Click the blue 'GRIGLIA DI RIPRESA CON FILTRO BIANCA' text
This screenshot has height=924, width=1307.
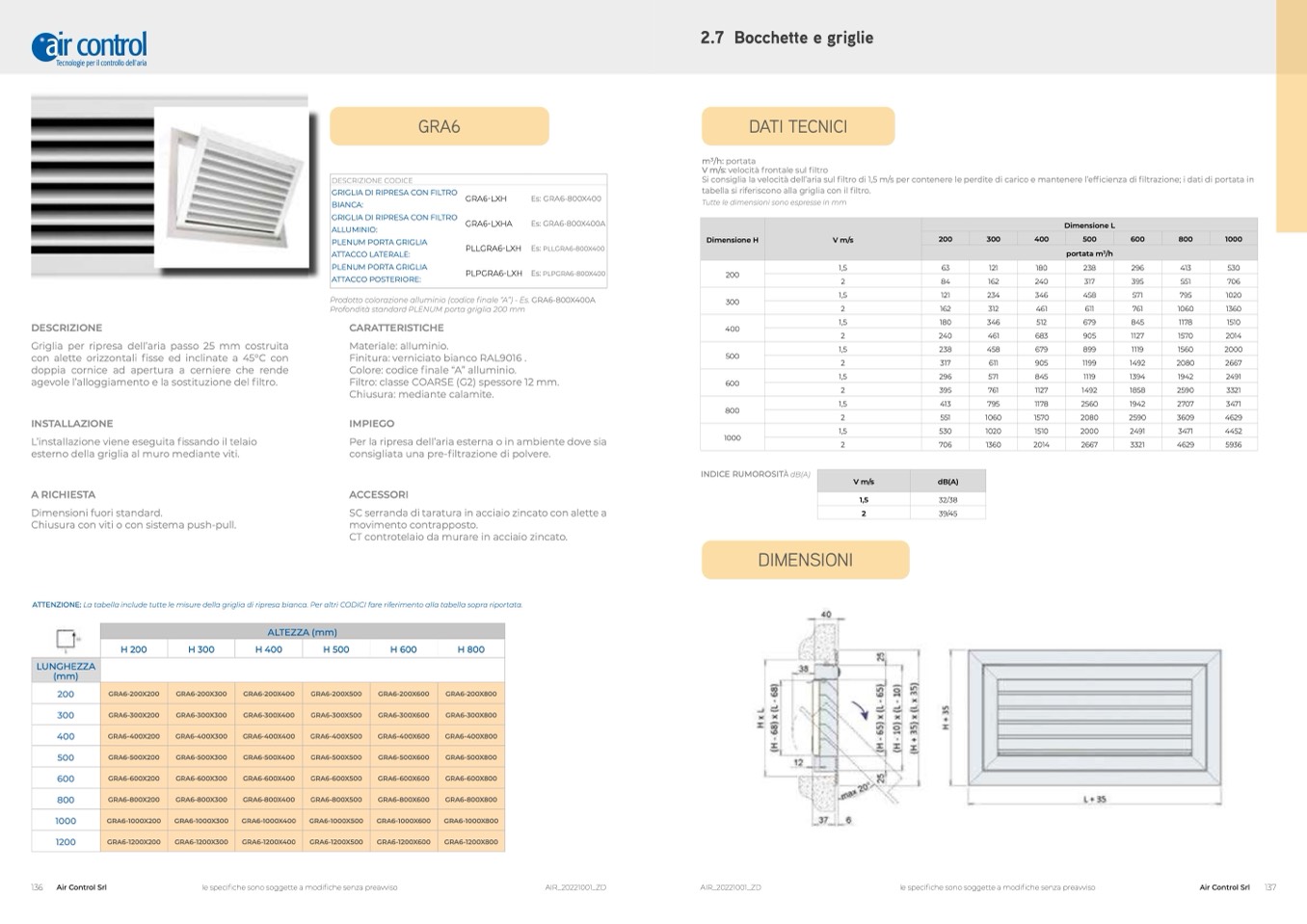[x=393, y=198]
